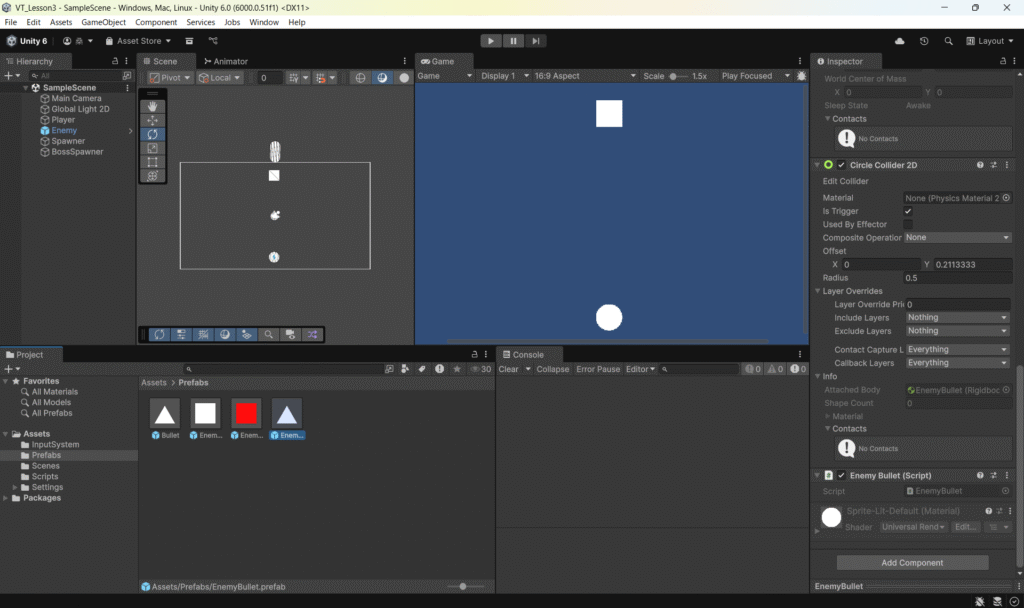Select the red enemy prefab thumbnail

click(246, 414)
